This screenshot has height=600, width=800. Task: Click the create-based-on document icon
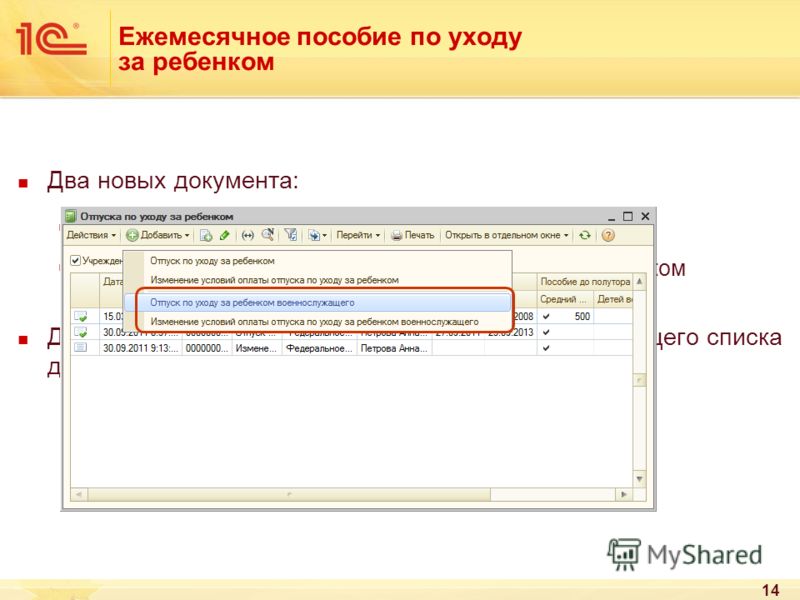(314, 235)
